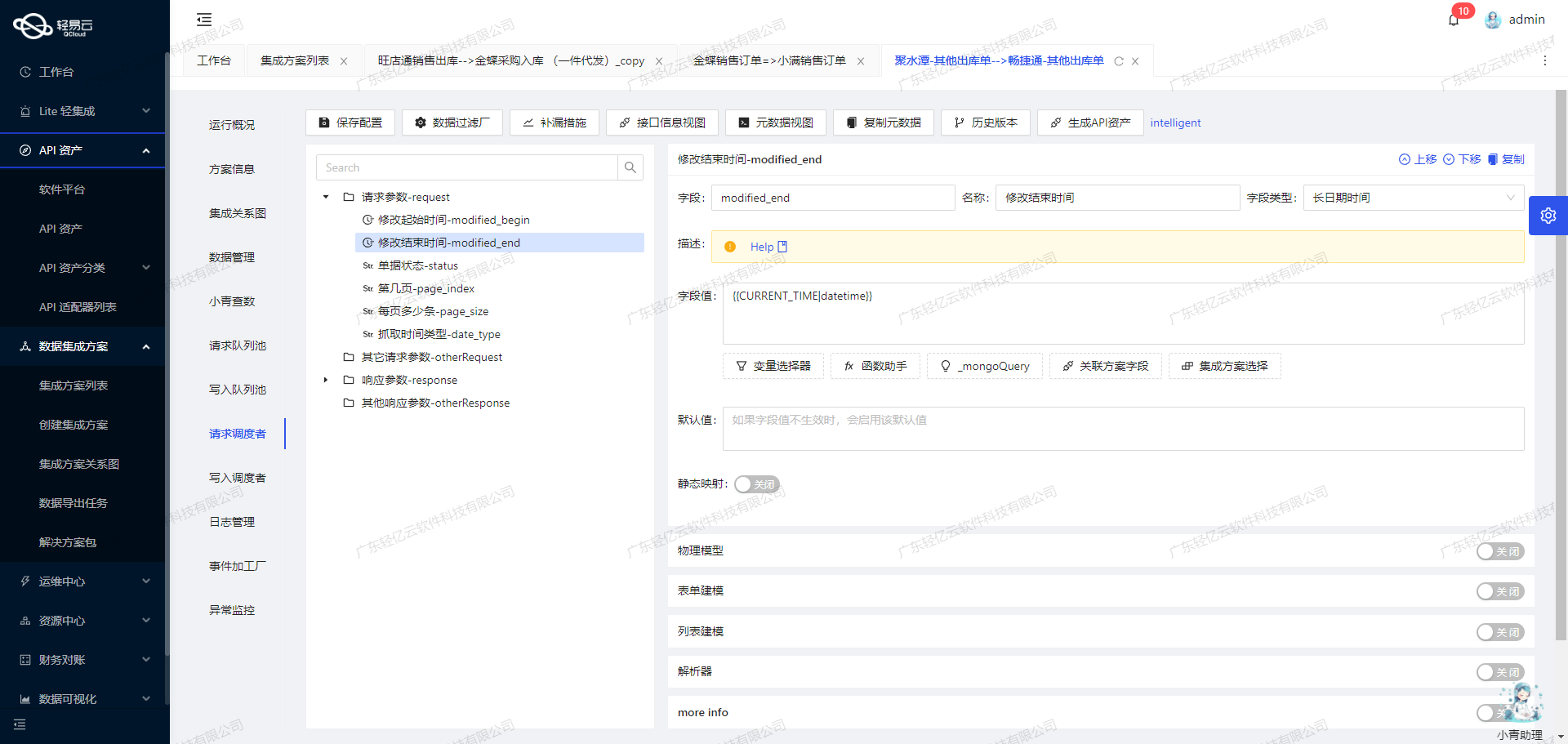
Task: Expand the 响应参数-response tree node
Action: coord(325,380)
